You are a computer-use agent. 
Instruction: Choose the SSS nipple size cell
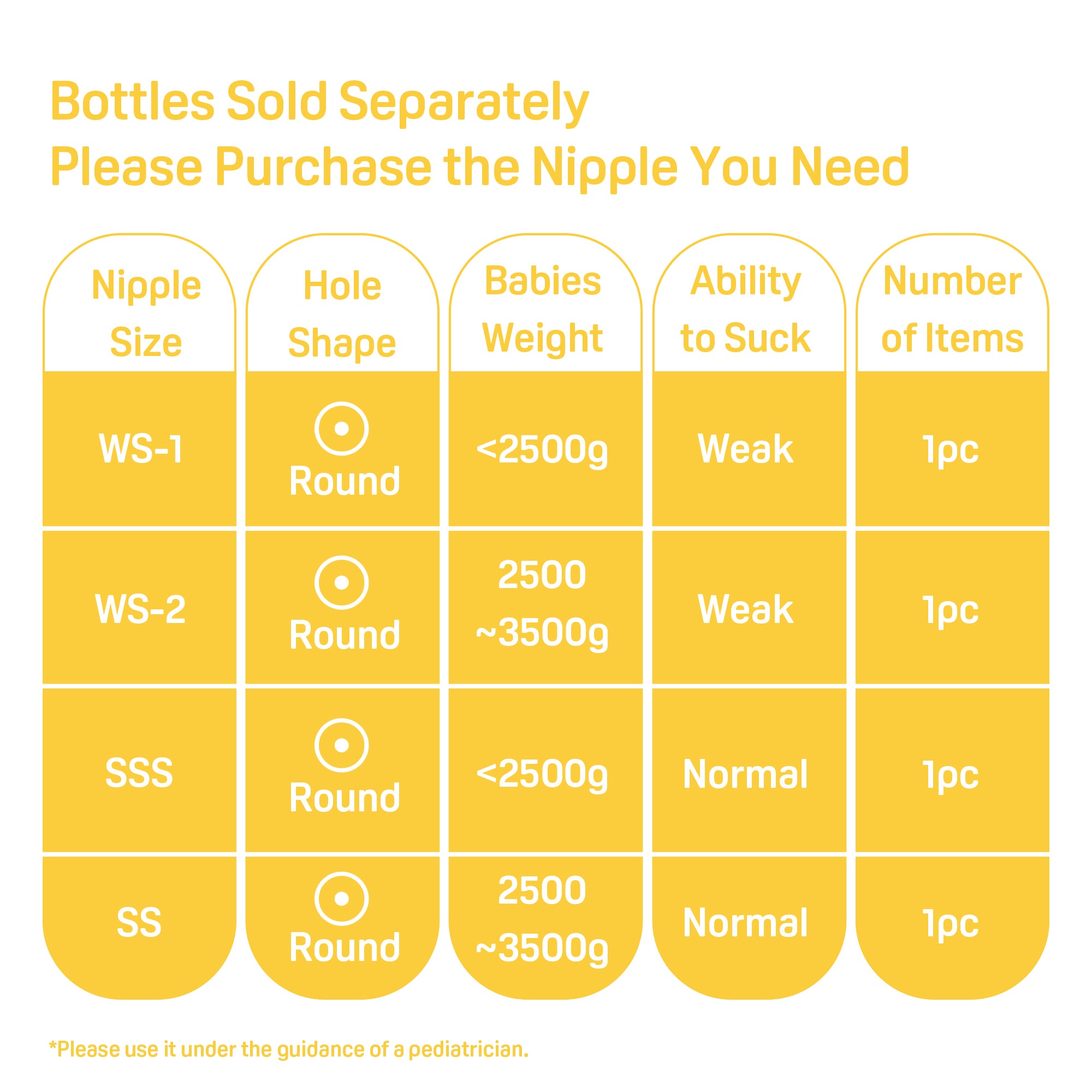[139, 773]
